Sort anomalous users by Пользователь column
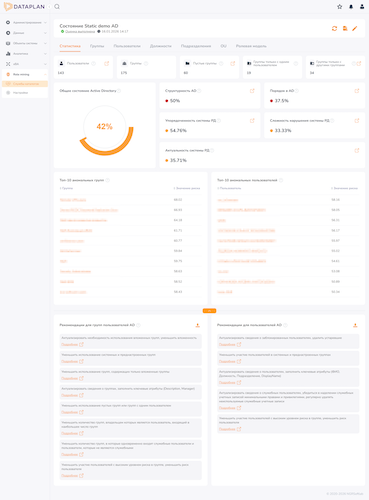This screenshot has width=369, height=500. [x=229, y=188]
